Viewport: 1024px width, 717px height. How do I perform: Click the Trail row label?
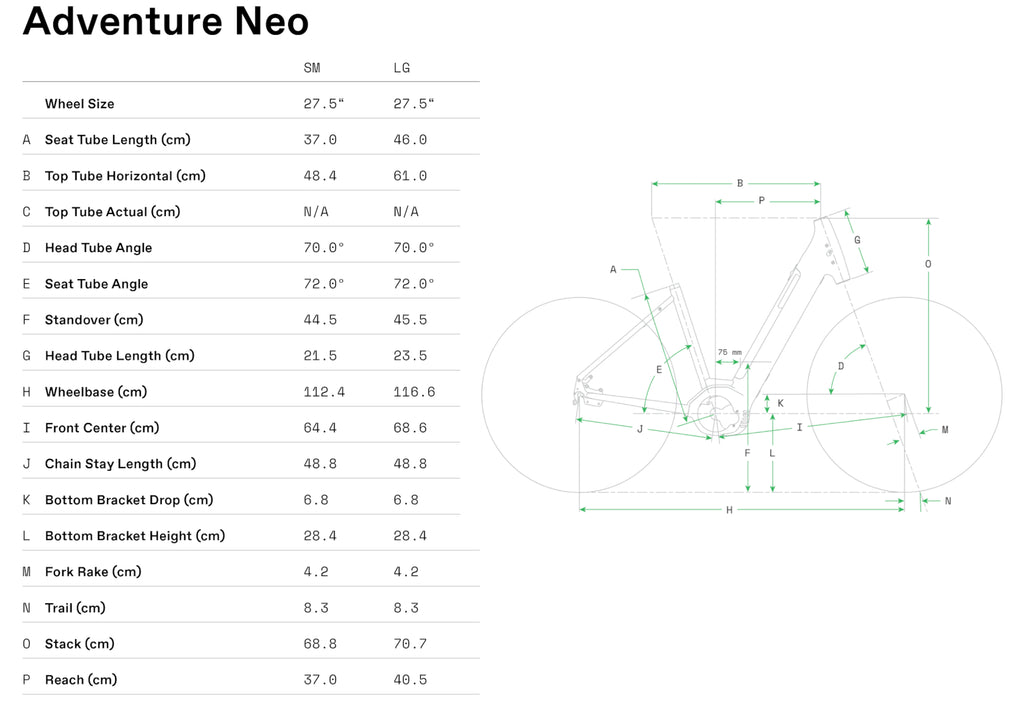(75, 608)
